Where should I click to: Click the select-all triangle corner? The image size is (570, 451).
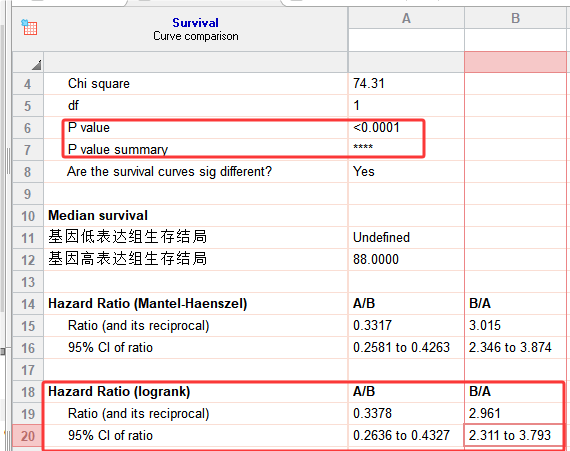[x=36, y=65]
